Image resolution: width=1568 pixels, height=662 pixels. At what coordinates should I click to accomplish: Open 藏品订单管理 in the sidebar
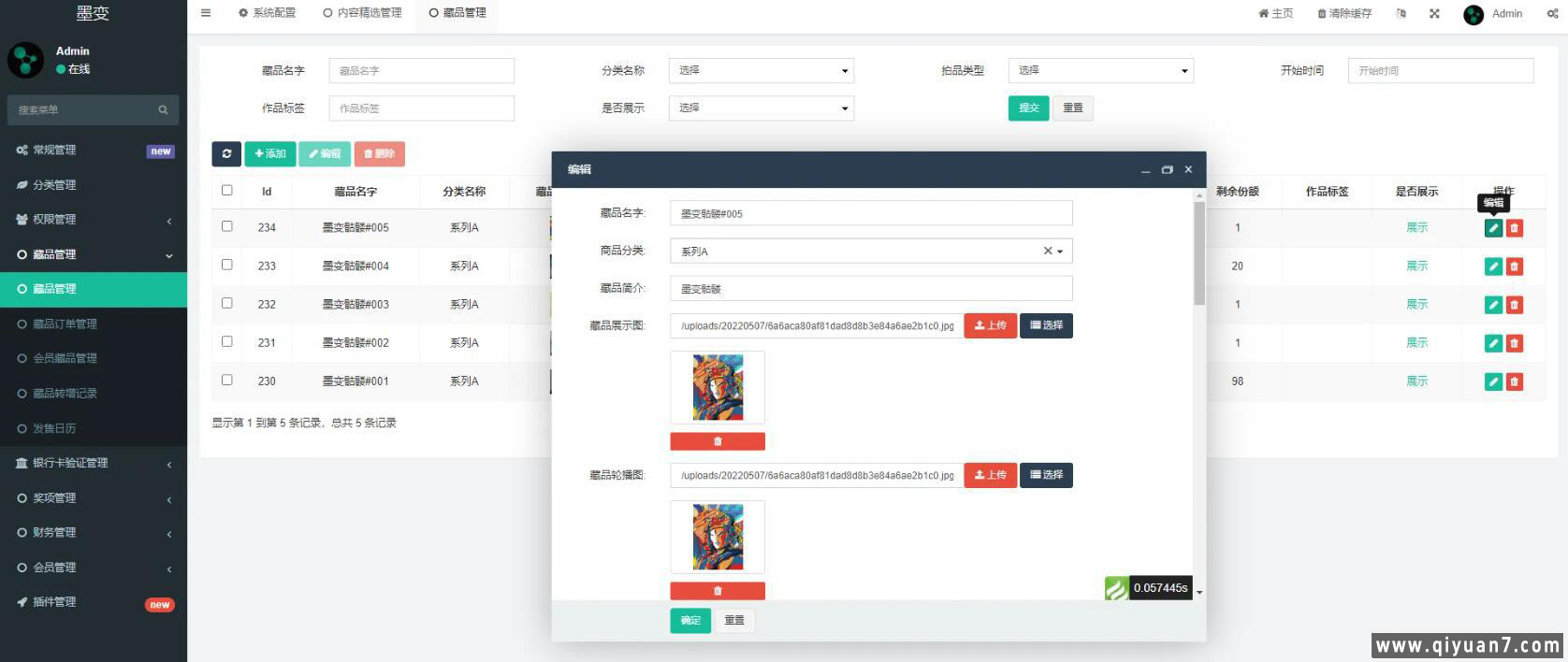pyautogui.click(x=65, y=324)
